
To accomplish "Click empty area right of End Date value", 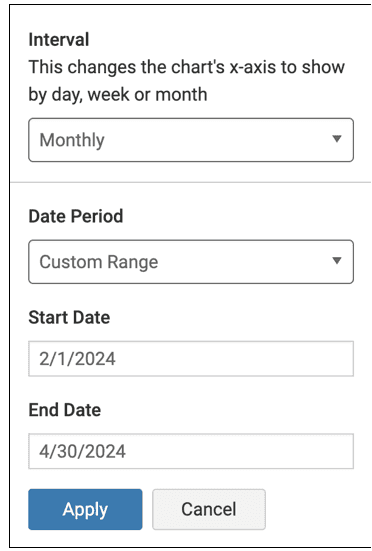I will [x=240, y=452].
